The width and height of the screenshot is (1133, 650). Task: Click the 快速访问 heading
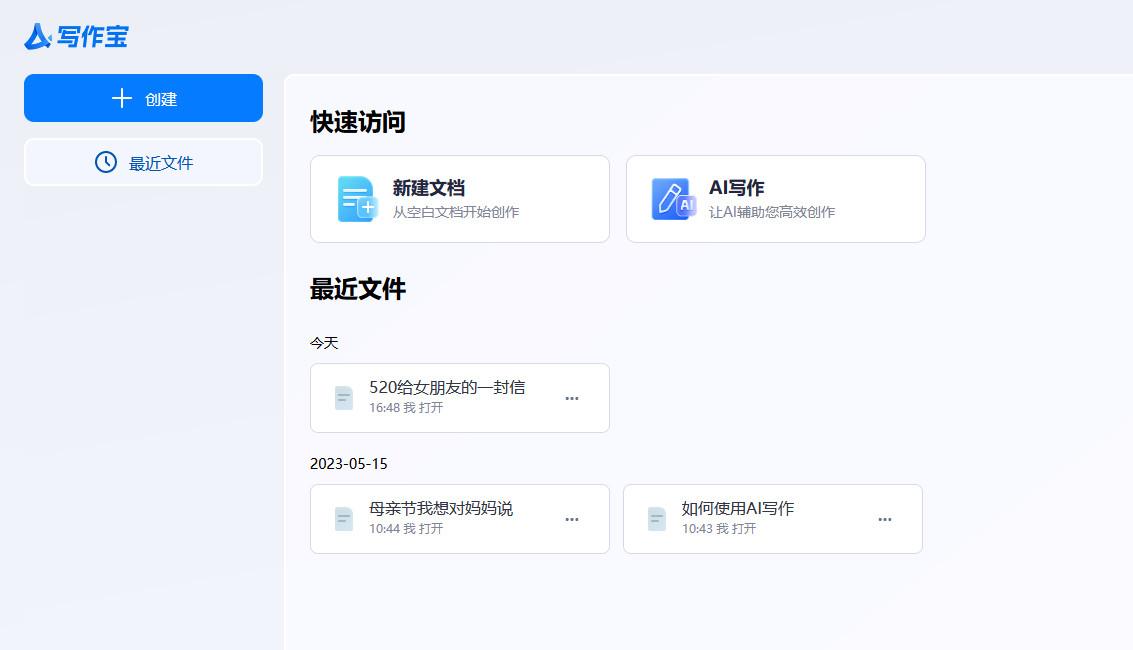click(358, 122)
